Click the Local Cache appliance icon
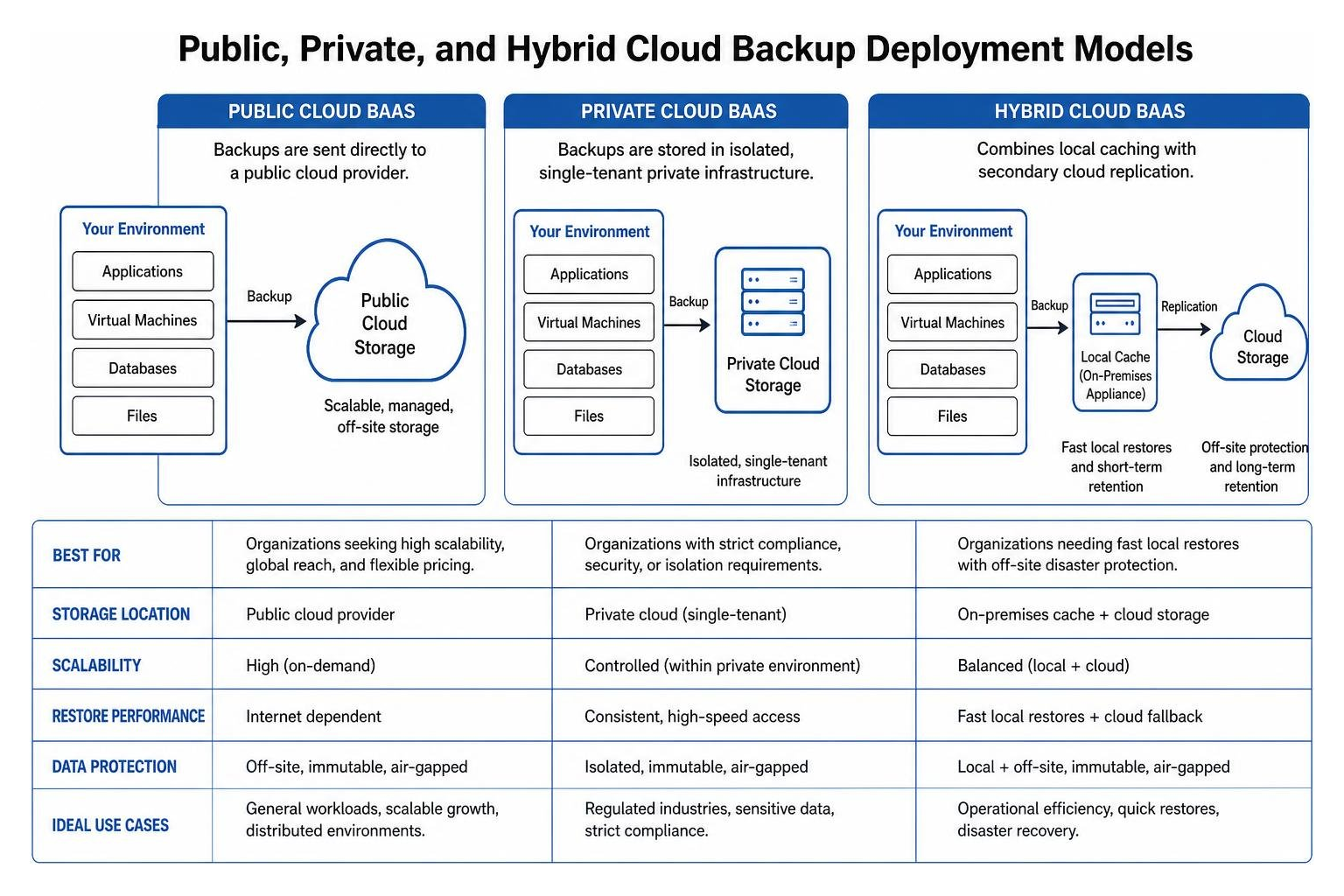The image size is (1344, 896). click(x=1115, y=314)
